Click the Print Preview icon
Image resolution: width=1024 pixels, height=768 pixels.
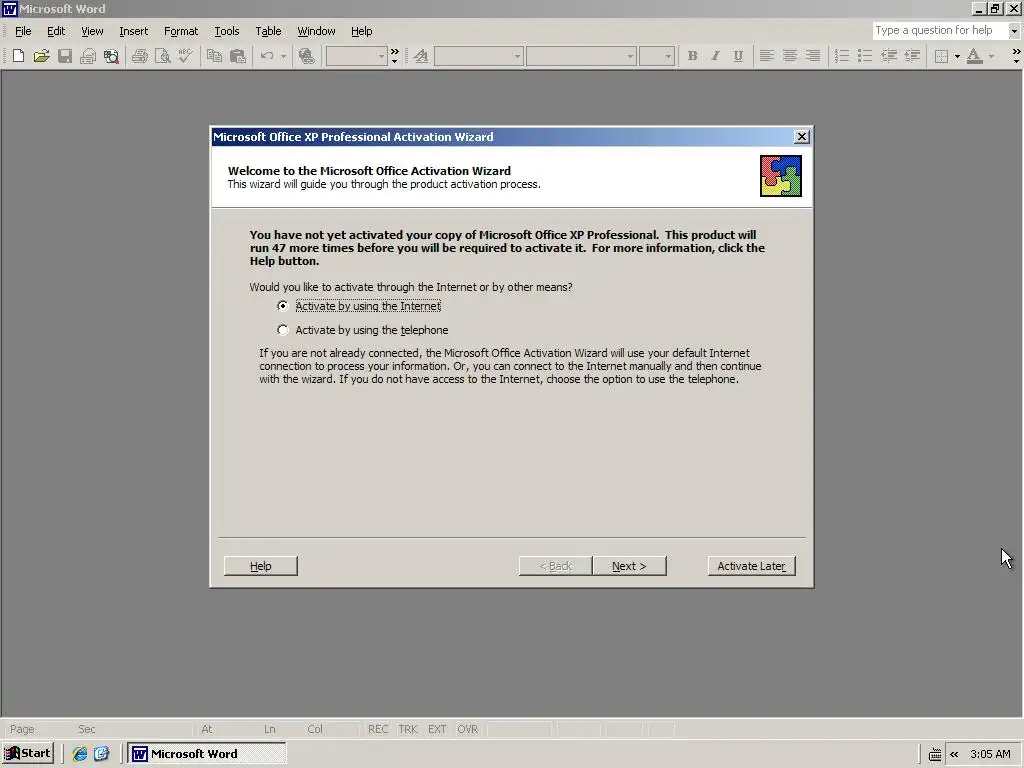click(163, 56)
